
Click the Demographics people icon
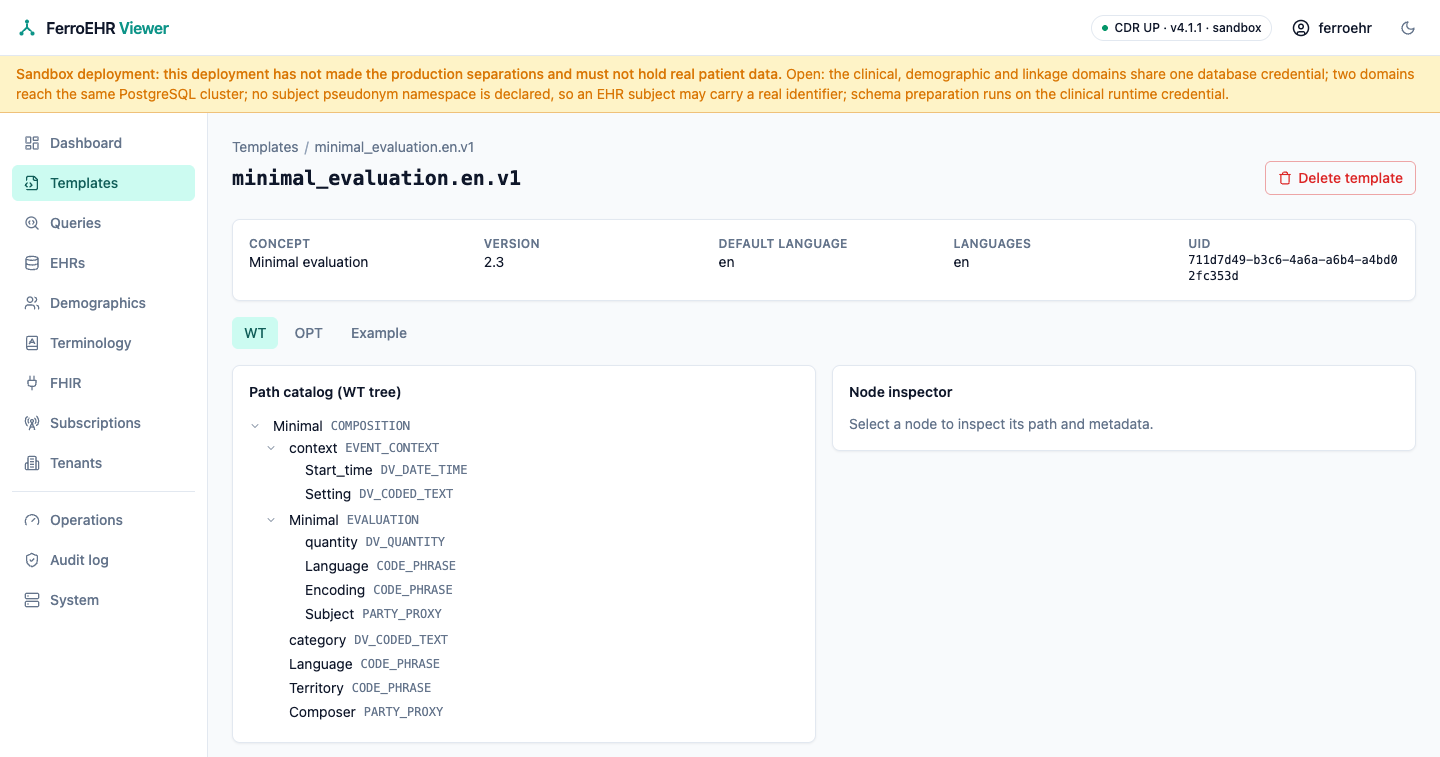[x=32, y=303]
